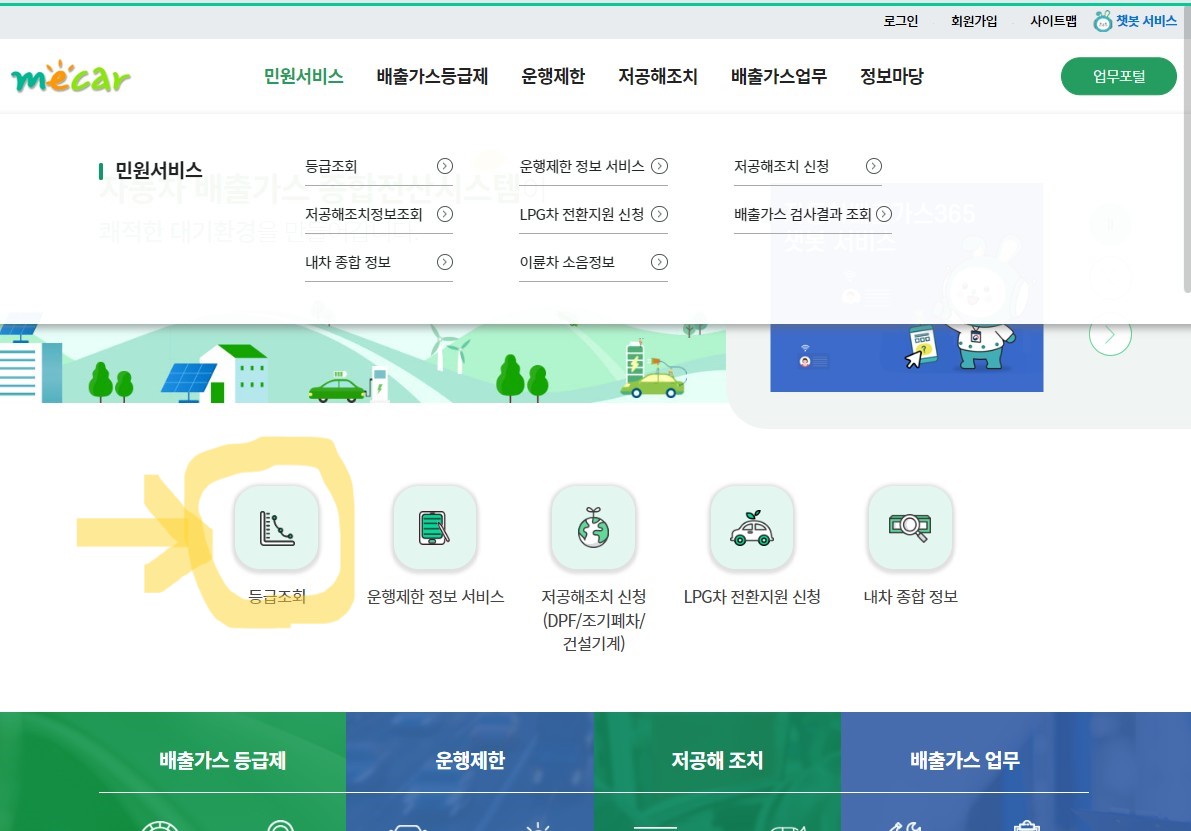This screenshot has height=831, width=1191.
Task: Select the 등급조회 grade chart icon
Action: 276,528
